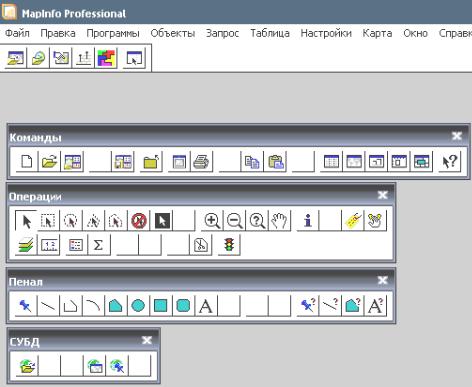Open the Окно menu

pyautogui.click(x=415, y=33)
